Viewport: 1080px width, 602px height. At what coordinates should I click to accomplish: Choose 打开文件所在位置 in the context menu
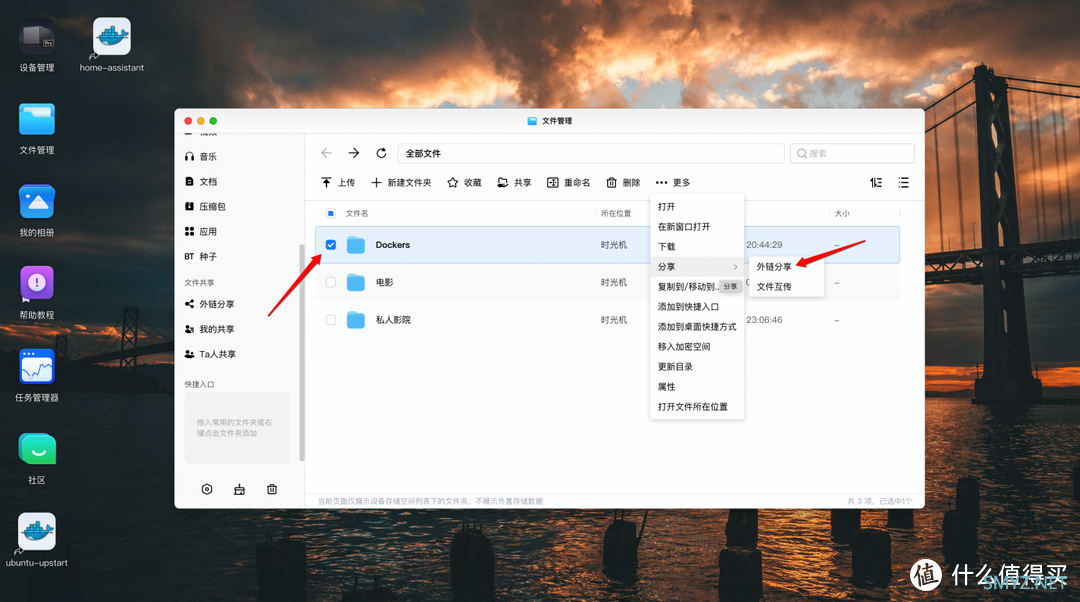tap(697, 406)
